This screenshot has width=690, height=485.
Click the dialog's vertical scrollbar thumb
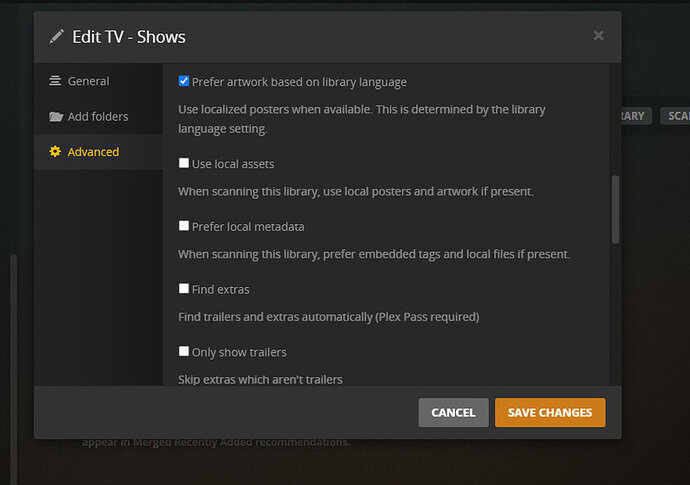tap(615, 209)
